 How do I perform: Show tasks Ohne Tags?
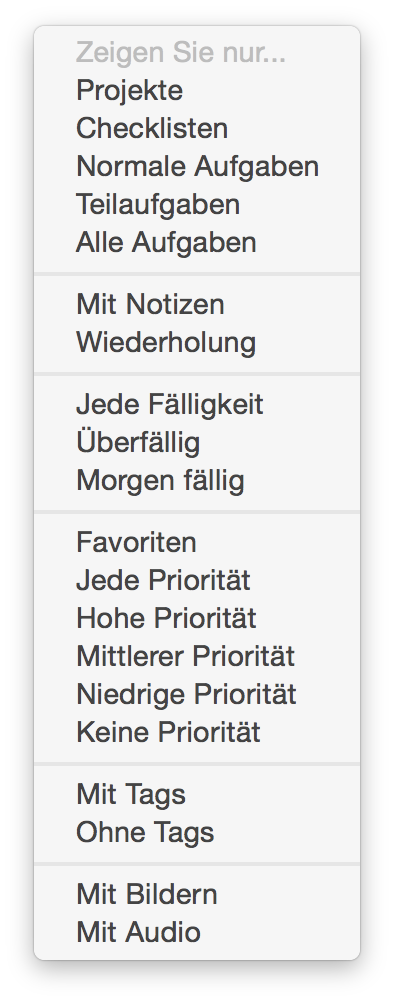197,832
